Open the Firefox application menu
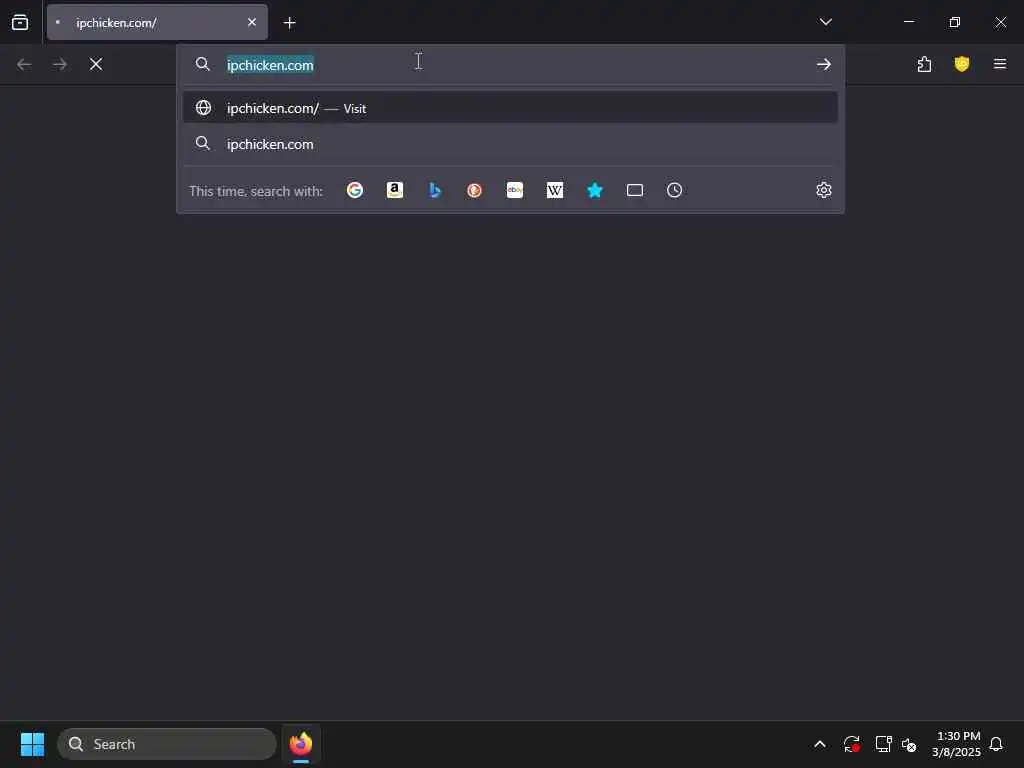This screenshot has height=768, width=1024. (x=1000, y=64)
